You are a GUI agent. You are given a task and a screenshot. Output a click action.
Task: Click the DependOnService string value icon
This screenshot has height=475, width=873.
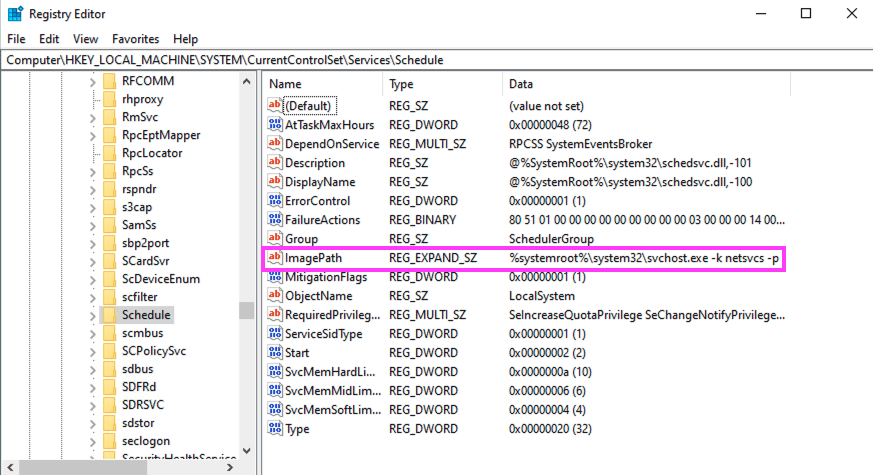click(274, 144)
